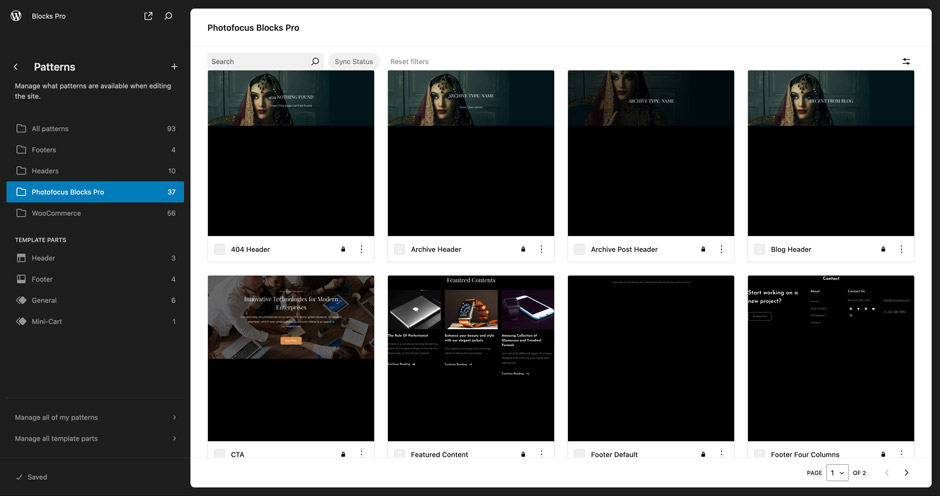Open the view options settings icon
Viewport: 940px width, 496px height.
pyautogui.click(x=906, y=62)
